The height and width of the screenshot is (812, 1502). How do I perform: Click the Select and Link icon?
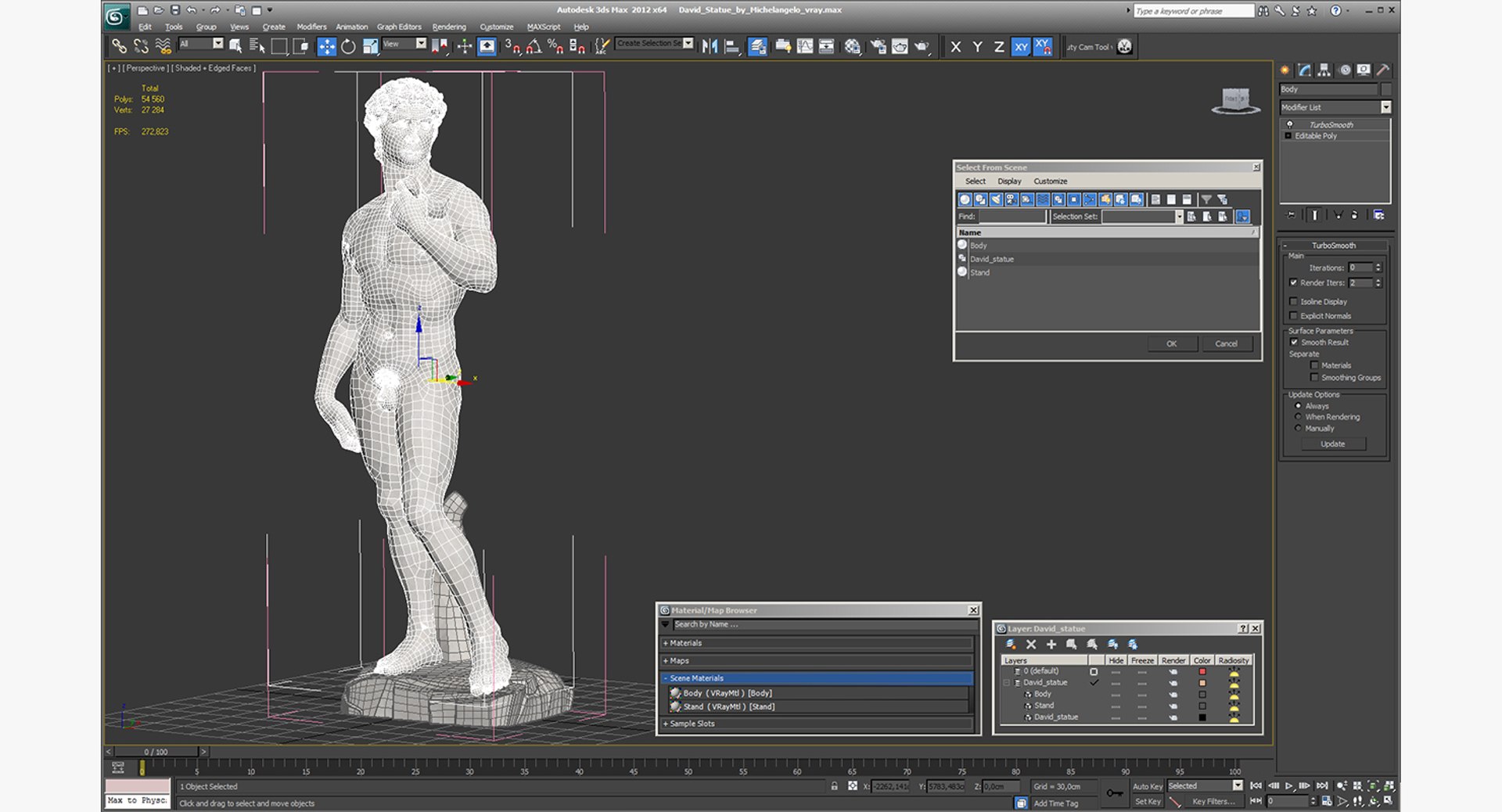(119, 47)
